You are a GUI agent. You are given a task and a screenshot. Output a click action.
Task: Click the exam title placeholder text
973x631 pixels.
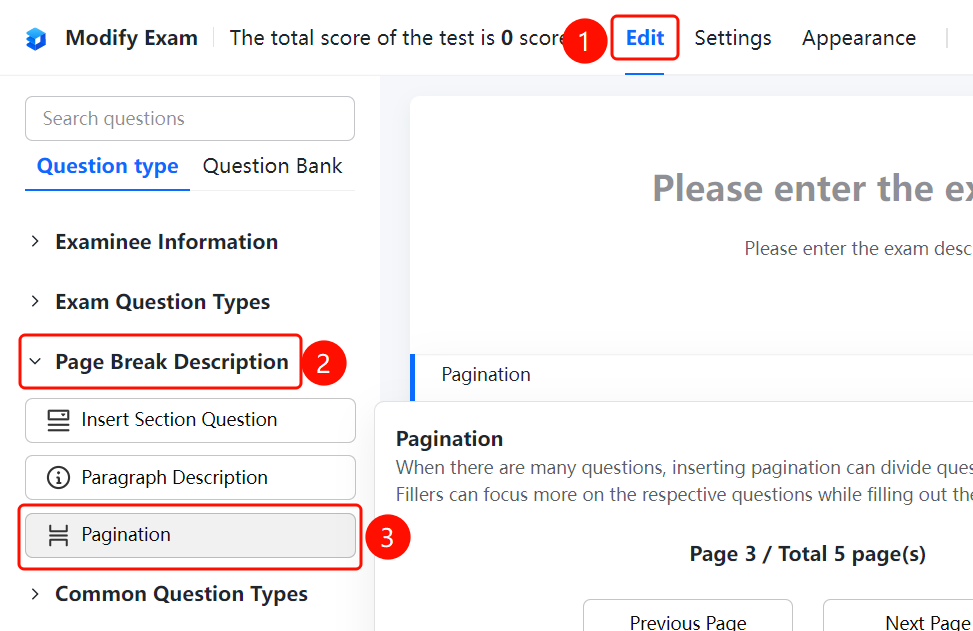click(812, 188)
